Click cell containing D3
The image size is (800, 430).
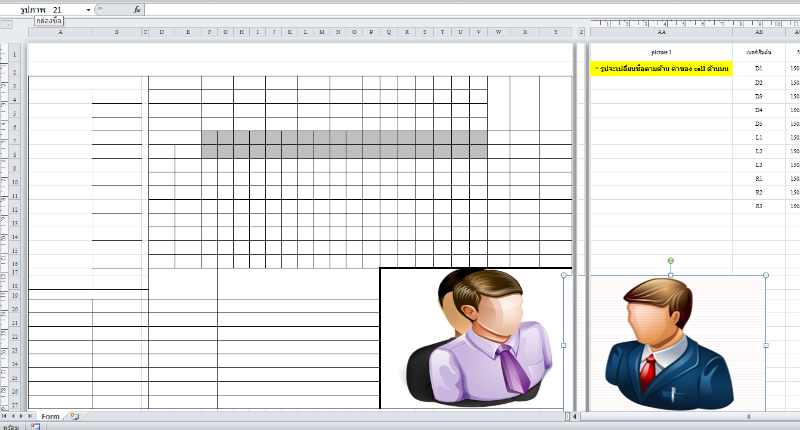(759, 96)
